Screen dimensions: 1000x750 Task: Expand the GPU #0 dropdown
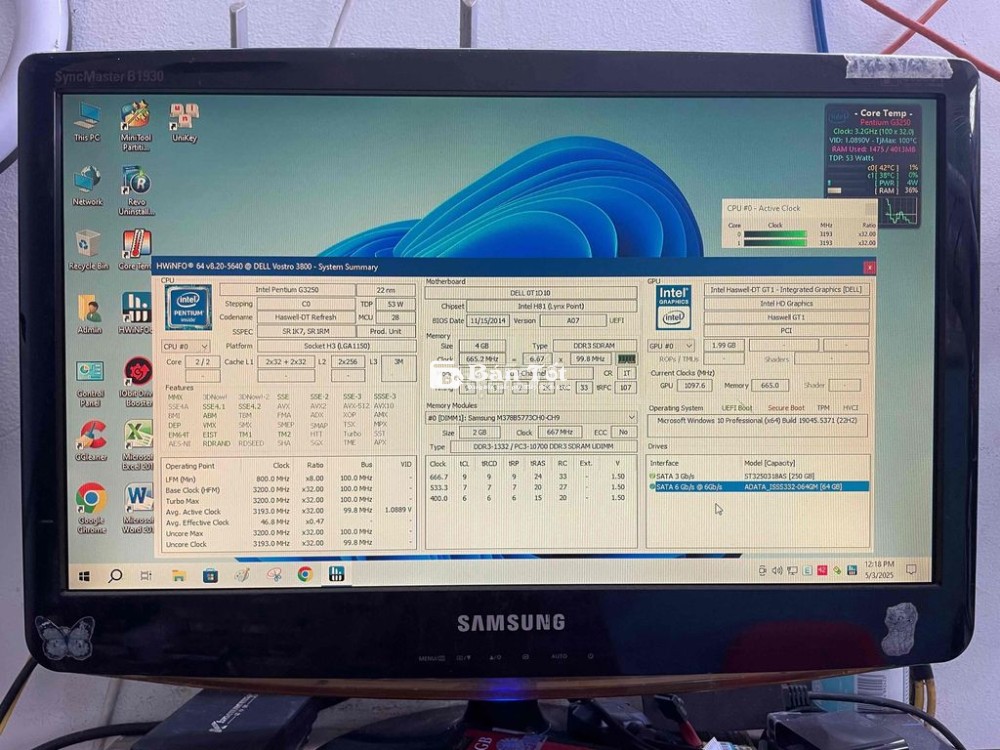point(670,346)
